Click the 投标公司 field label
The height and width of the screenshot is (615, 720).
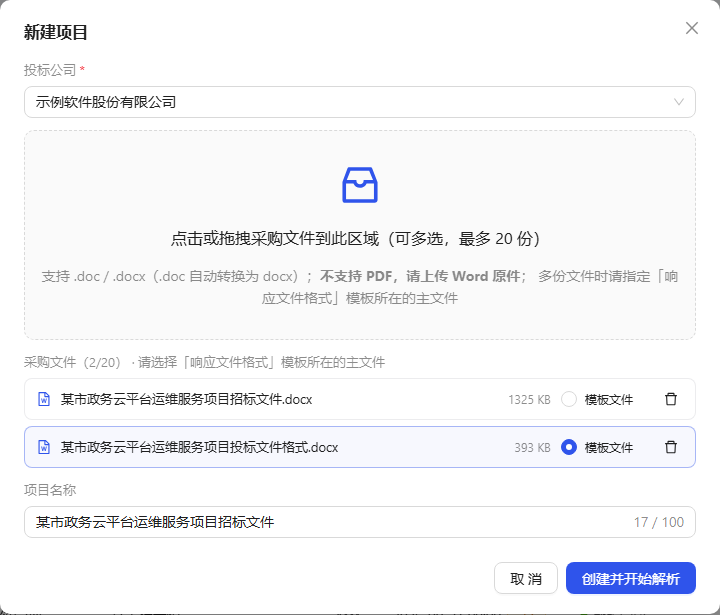(x=50, y=70)
